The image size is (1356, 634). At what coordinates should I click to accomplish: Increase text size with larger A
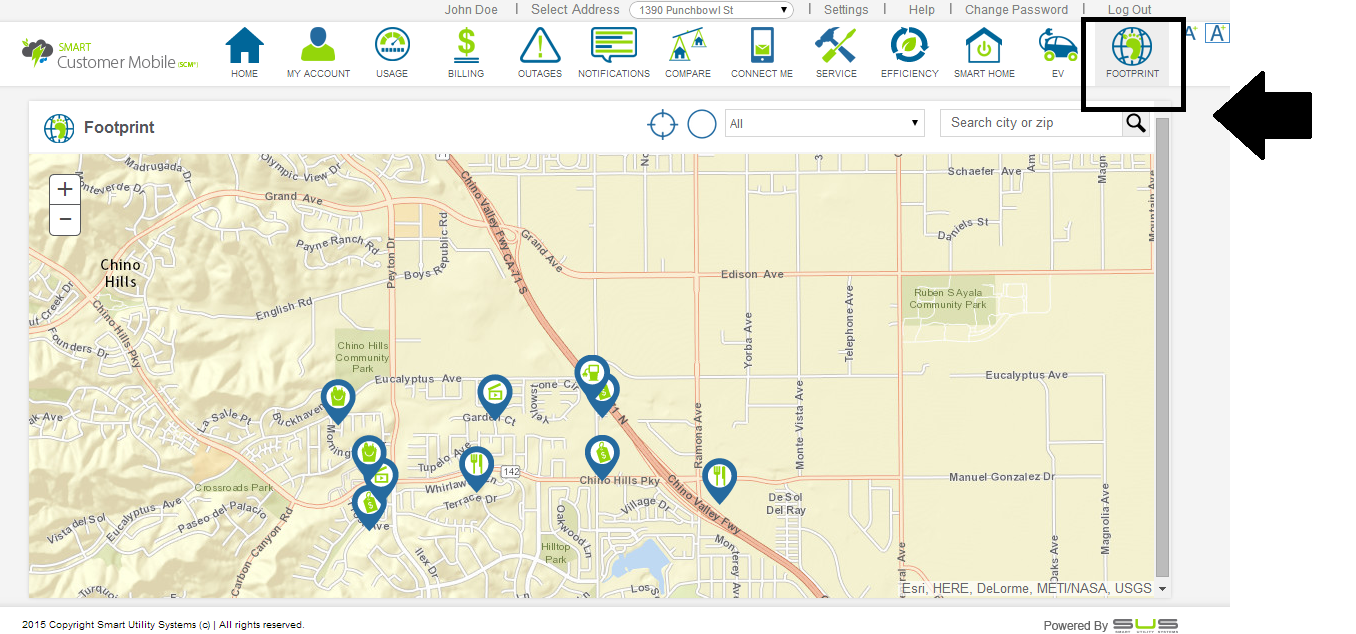click(x=1217, y=33)
